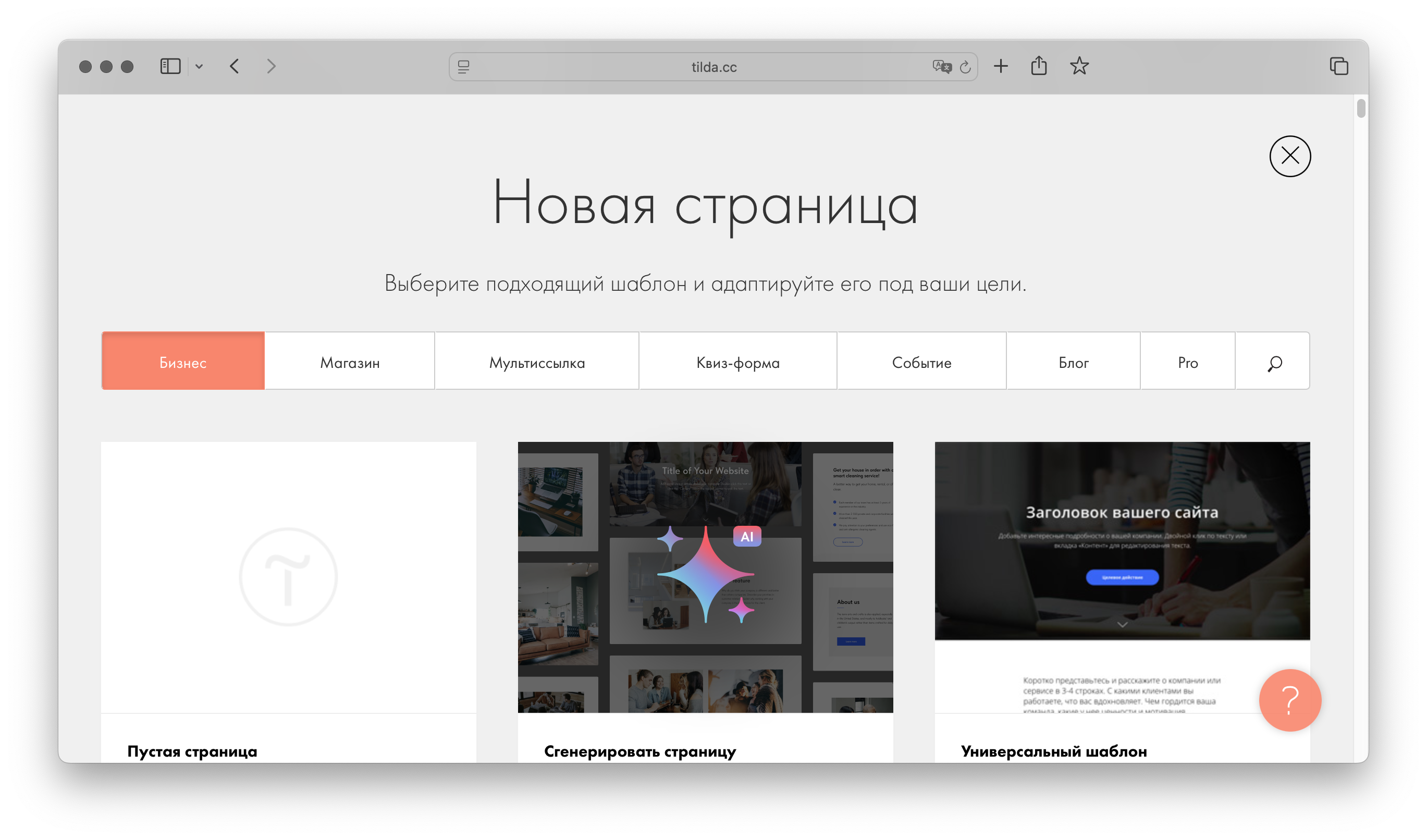This screenshot has height=840, width=1427.
Task: Close the Новая страница dialog
Action: (1289, 156)
